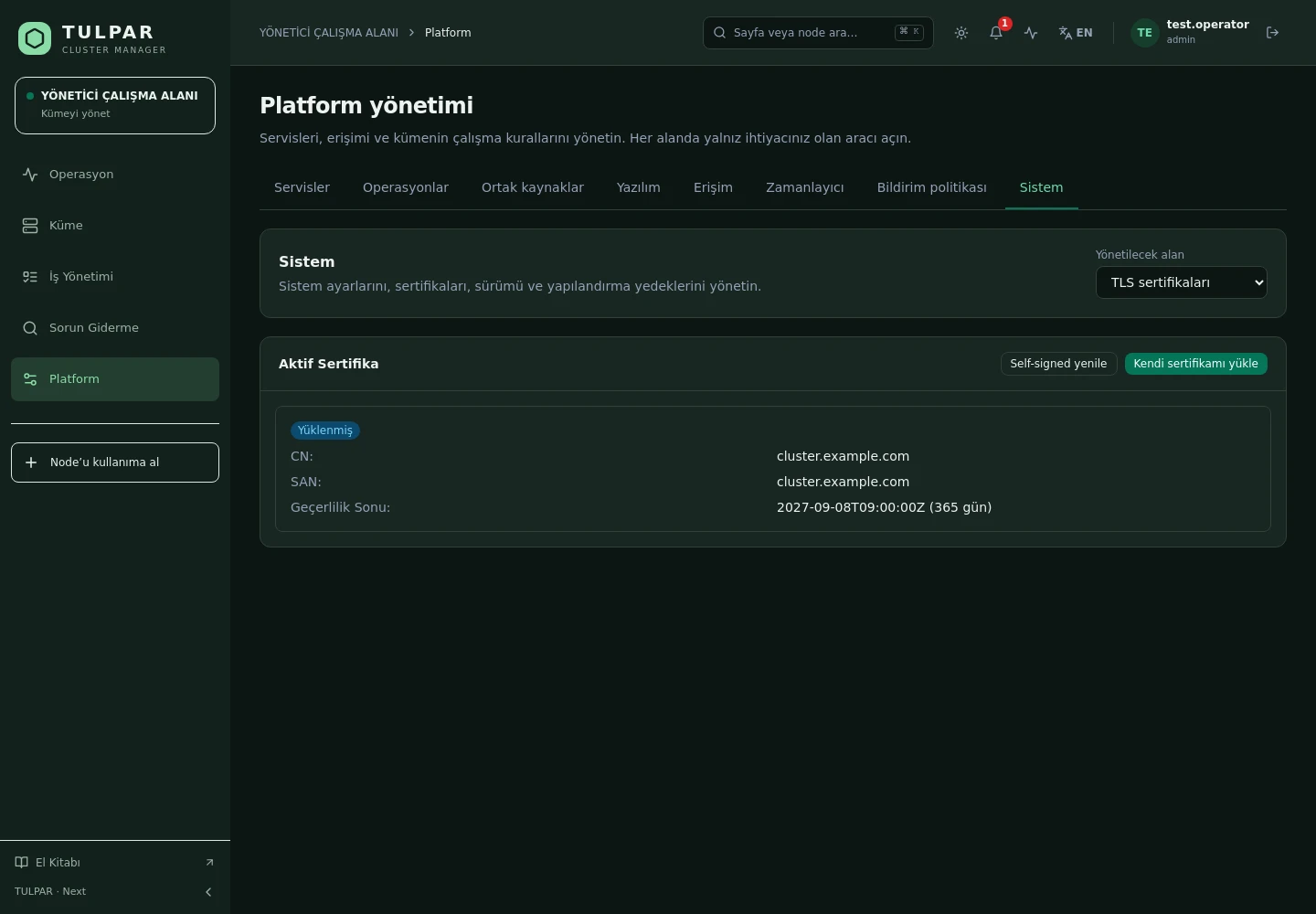Click the logout icon
The image size is (1316, 914).
coord(1272,33)
